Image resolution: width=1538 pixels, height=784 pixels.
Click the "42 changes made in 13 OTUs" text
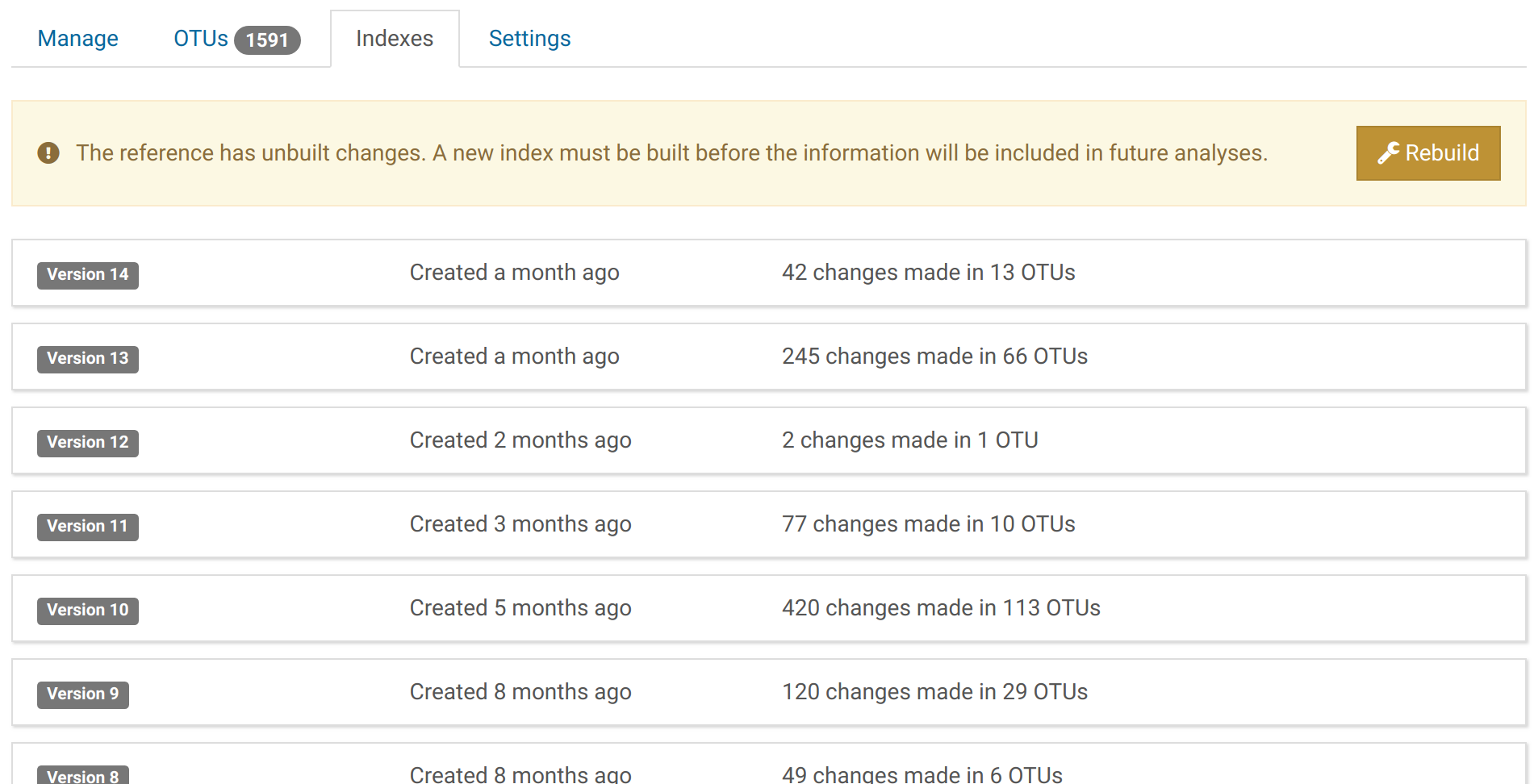point(928,273)
